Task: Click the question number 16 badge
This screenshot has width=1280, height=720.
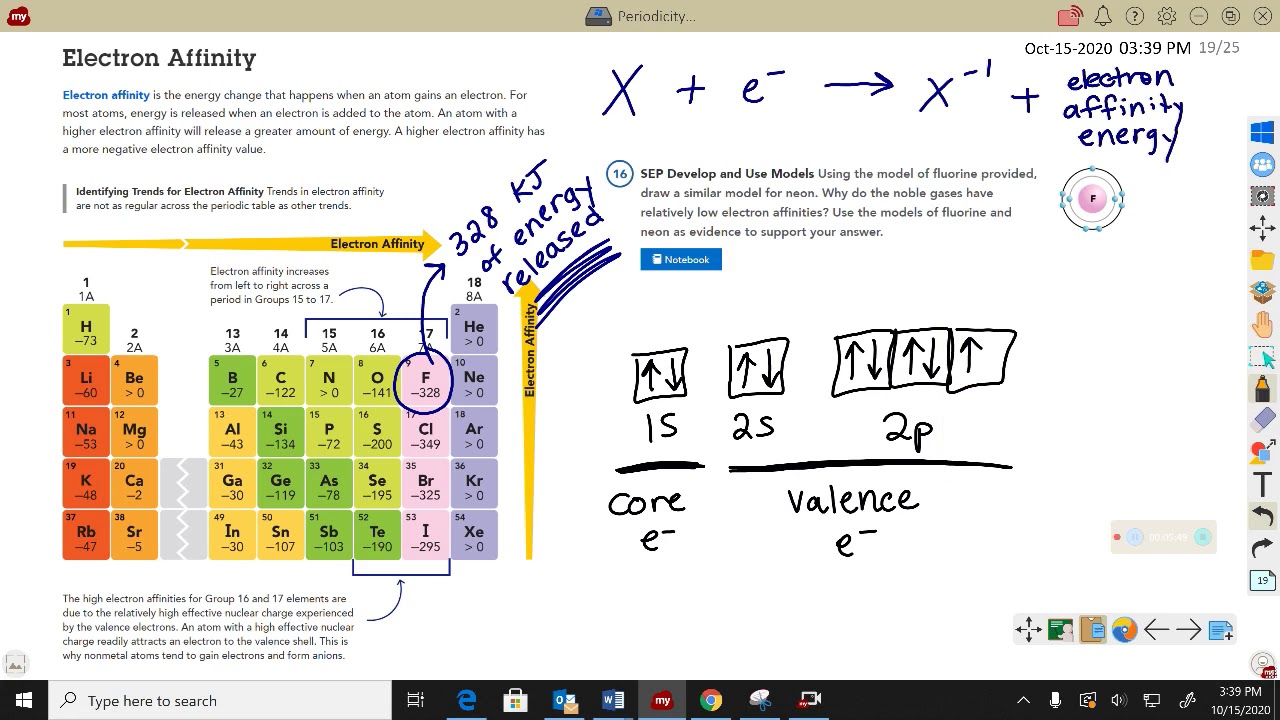Action: tap(620, 174)
